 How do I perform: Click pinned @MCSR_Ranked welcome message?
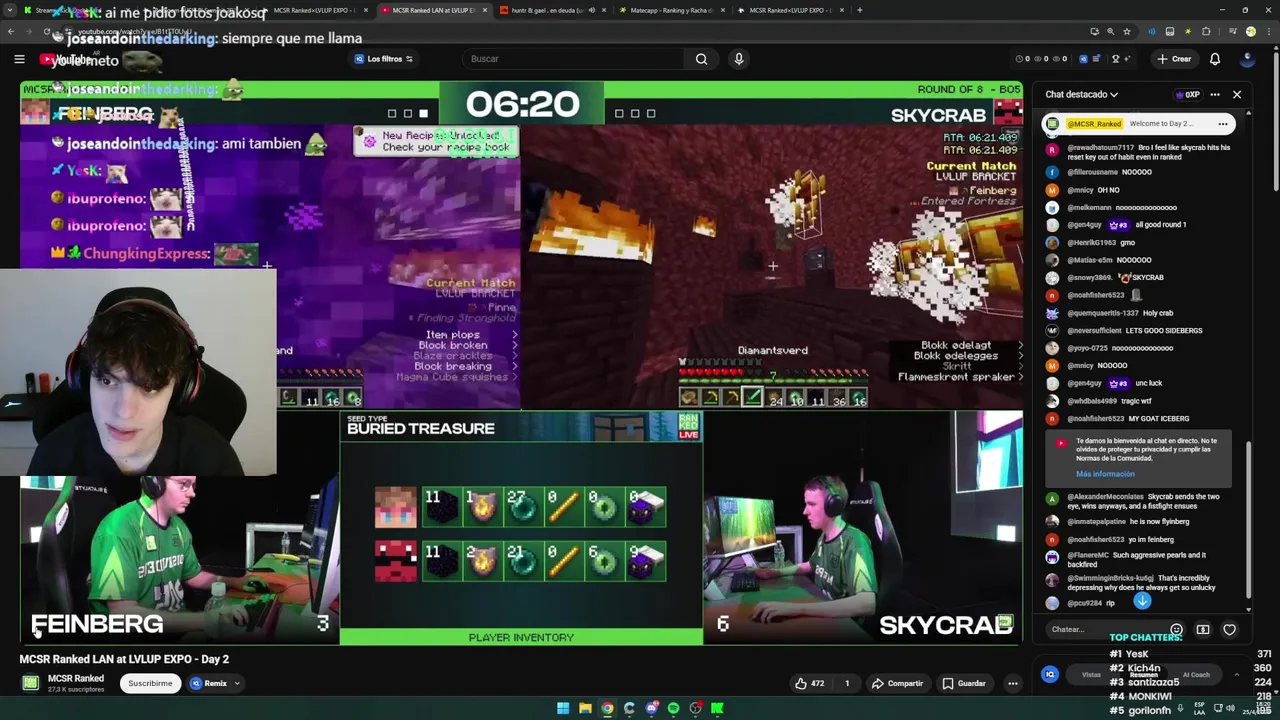1138,124
